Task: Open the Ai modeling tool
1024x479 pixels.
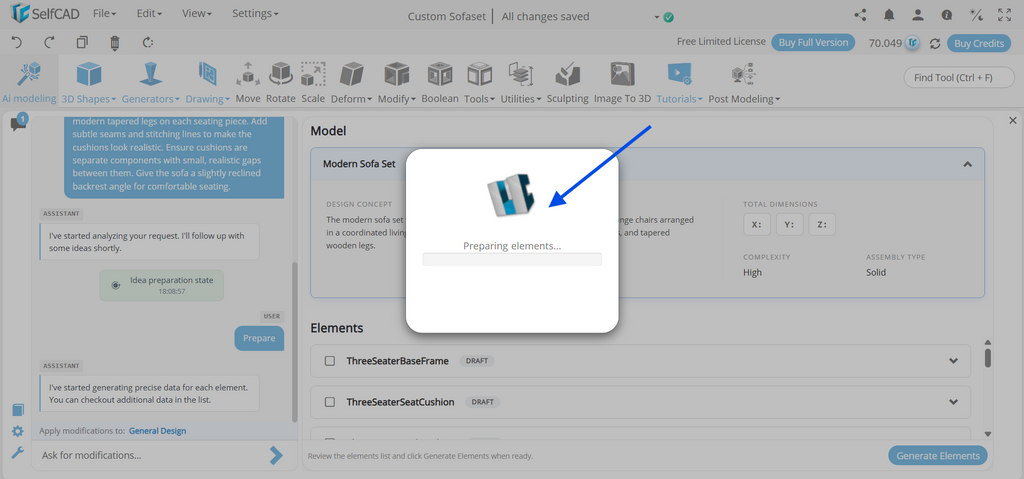Action: tap(29, 82)
